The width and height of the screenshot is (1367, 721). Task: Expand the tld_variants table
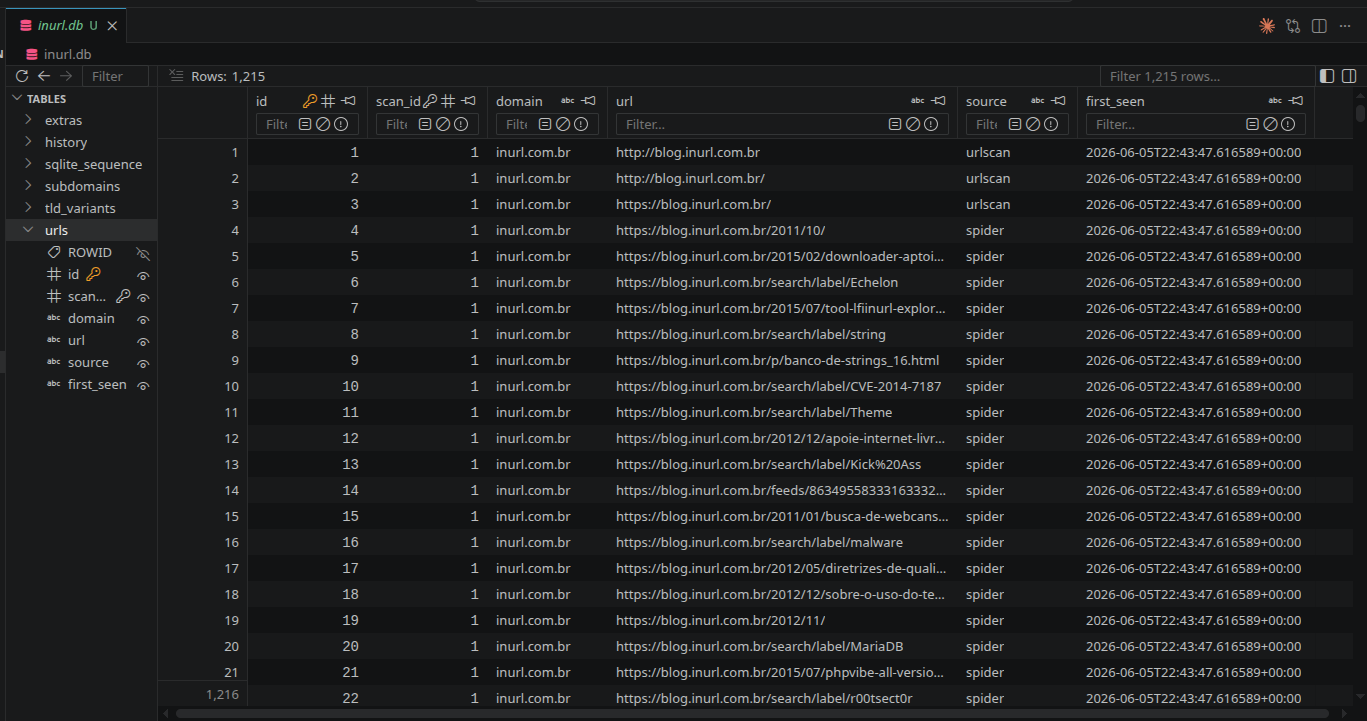coord(28,208)
